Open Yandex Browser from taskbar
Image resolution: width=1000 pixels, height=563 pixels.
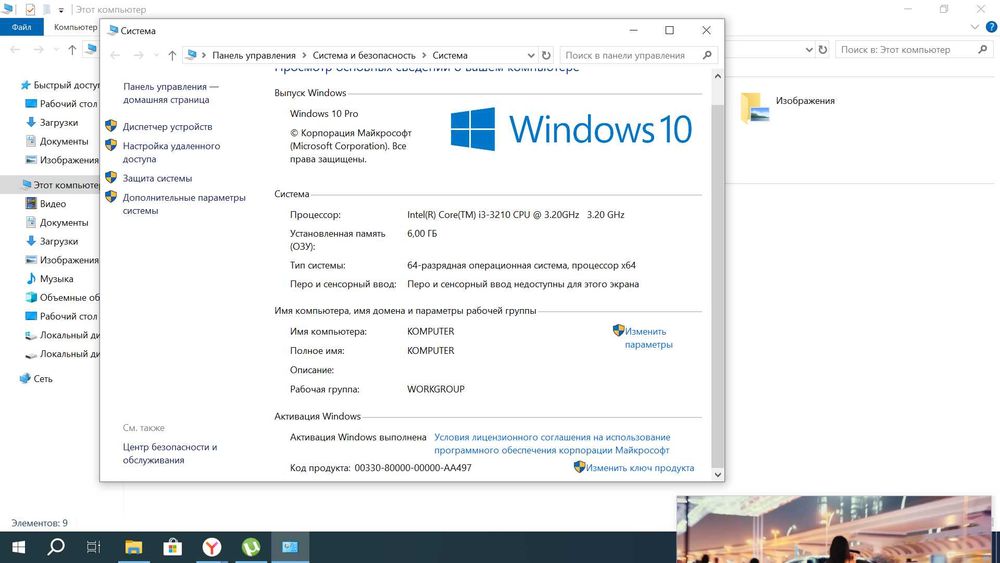[212, 547]
